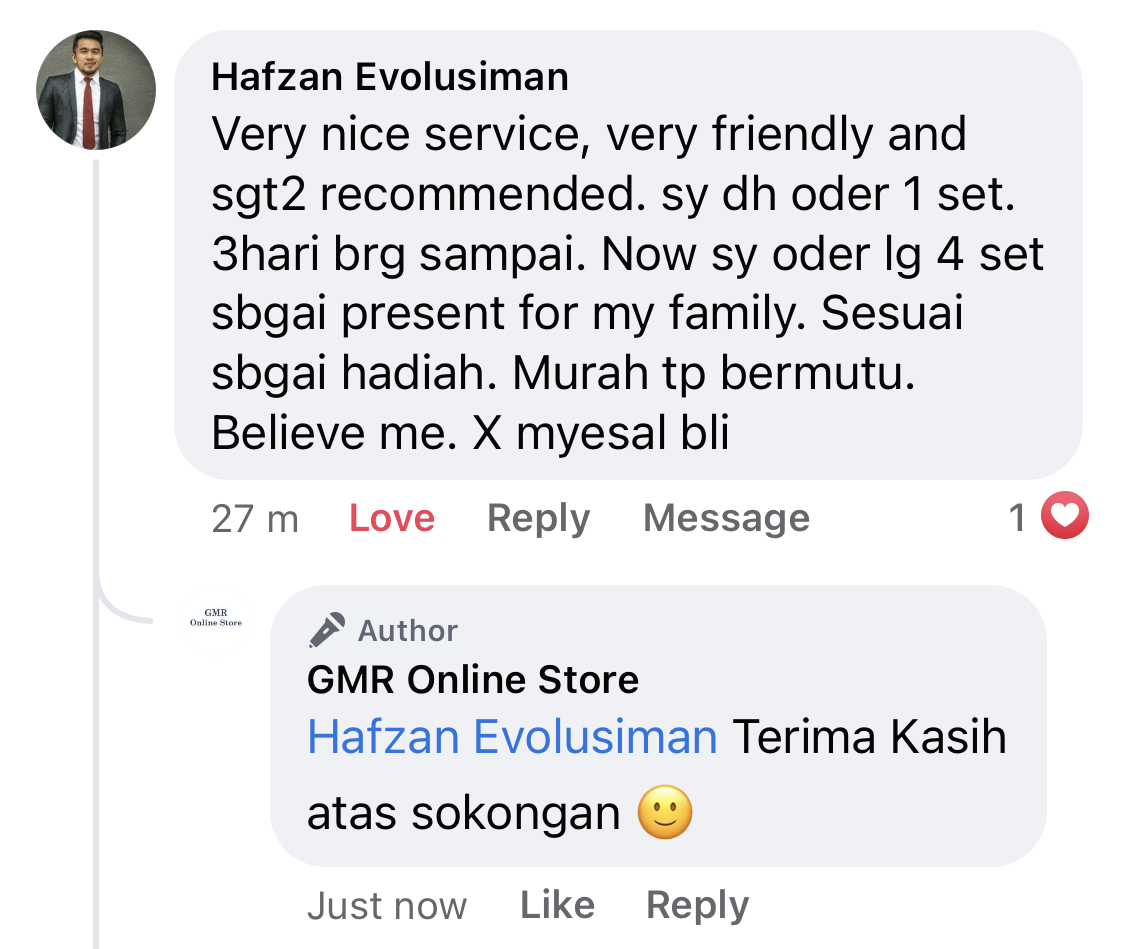Follow the blue Hafzan Evolusiman mention
The image size is (1125, 949).
click(512, 737)
